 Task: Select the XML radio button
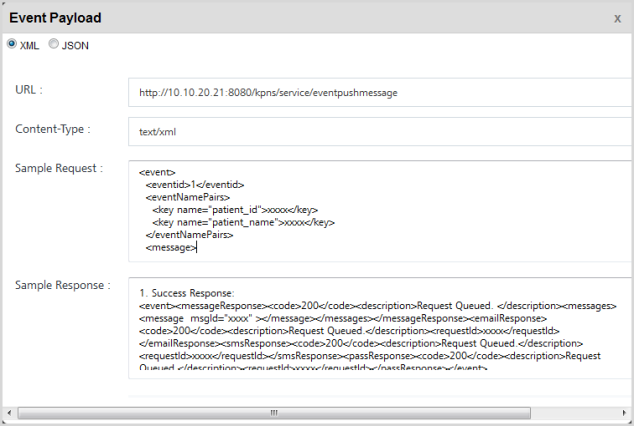coord(12,44)
